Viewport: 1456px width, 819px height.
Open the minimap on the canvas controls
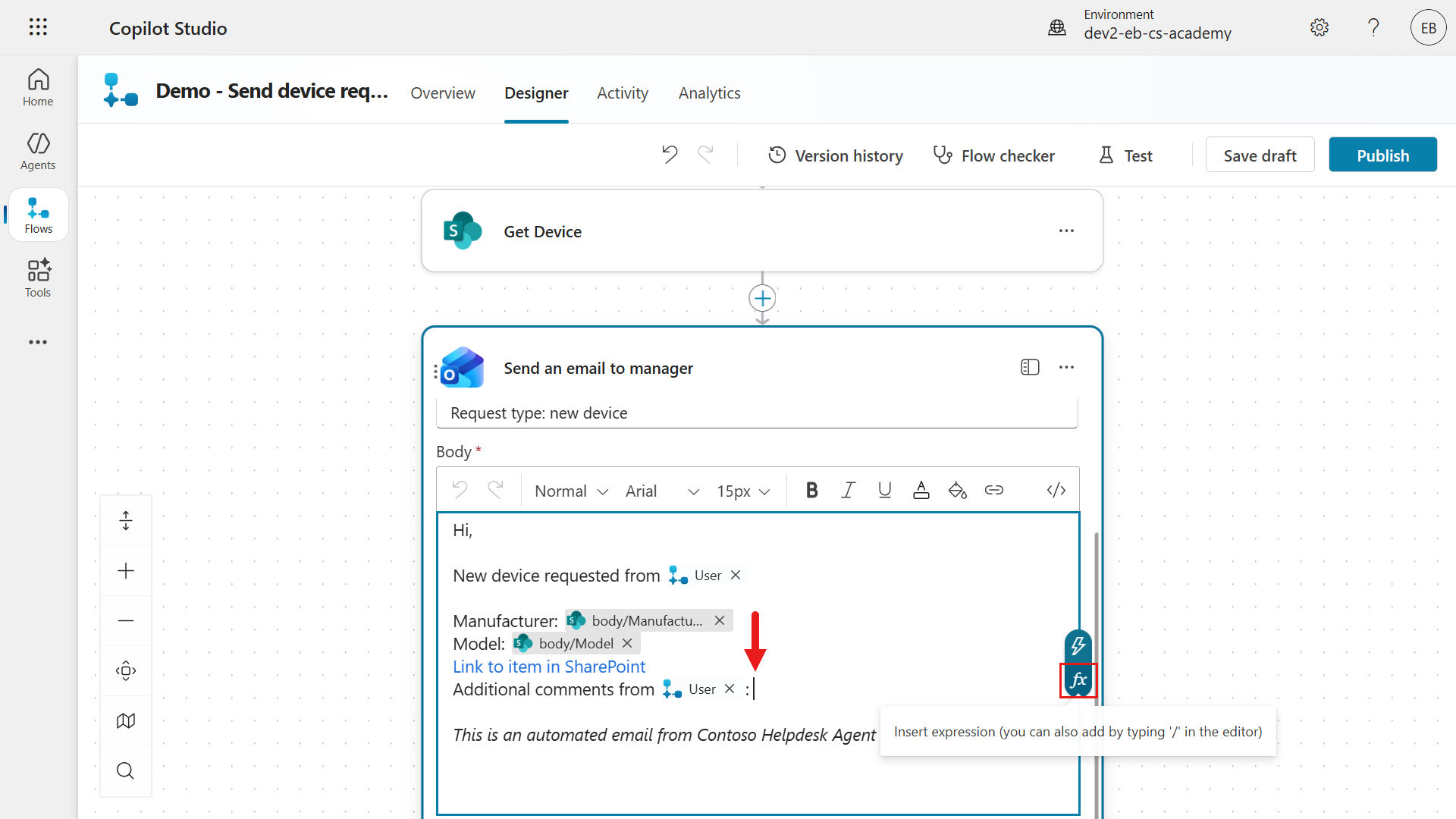[x=126, y=720]
